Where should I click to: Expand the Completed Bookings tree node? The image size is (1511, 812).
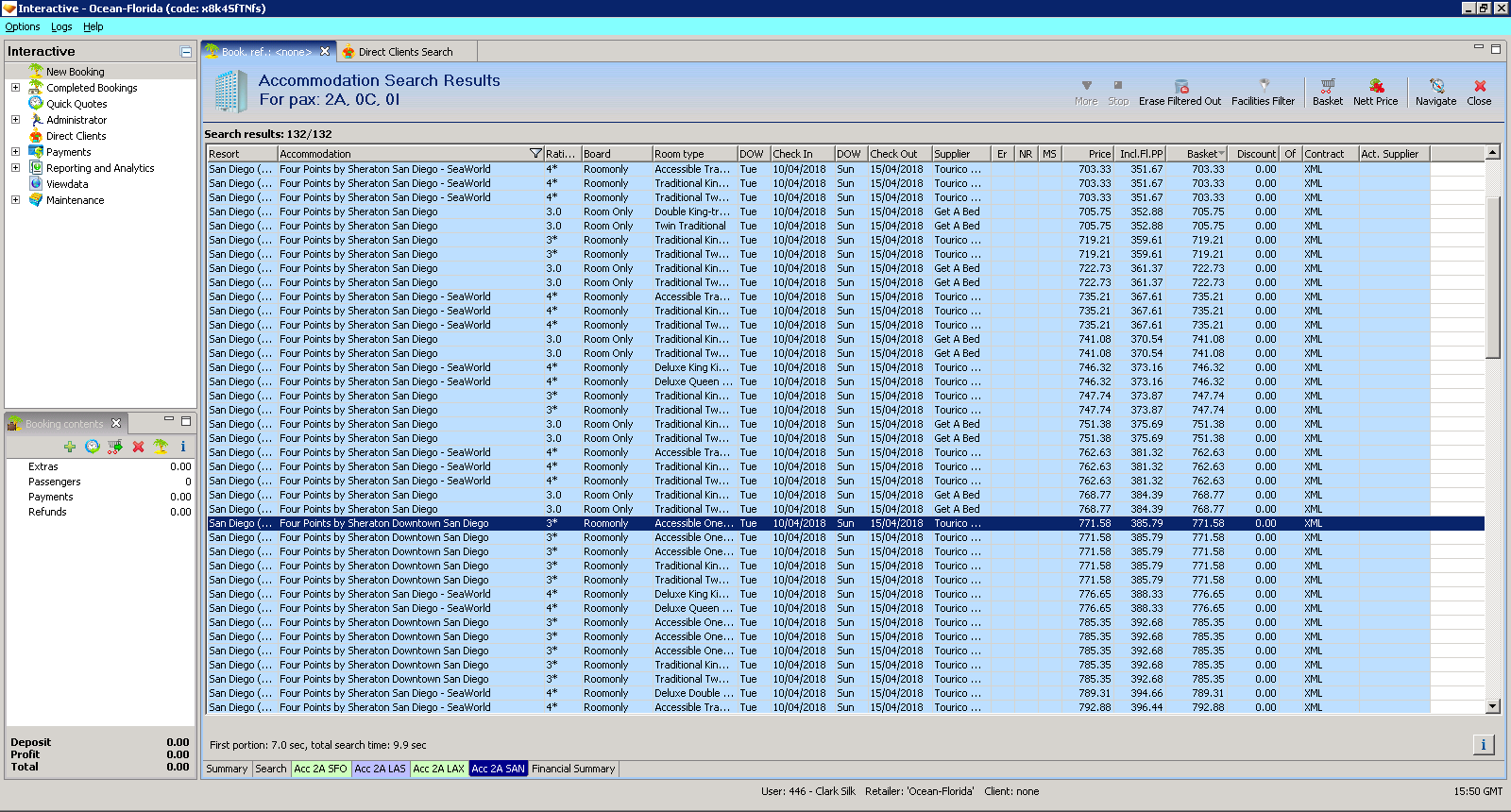click(x=15, y=88)
